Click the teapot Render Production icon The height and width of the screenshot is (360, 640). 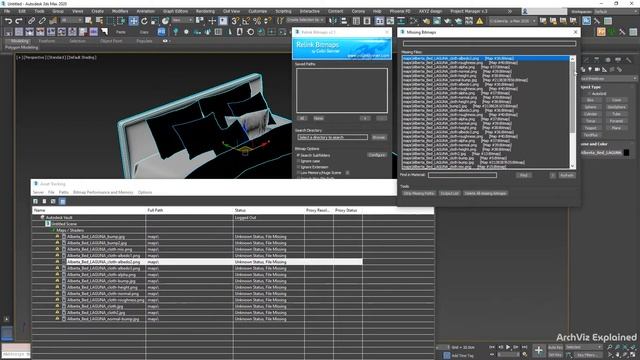point(448,21)
